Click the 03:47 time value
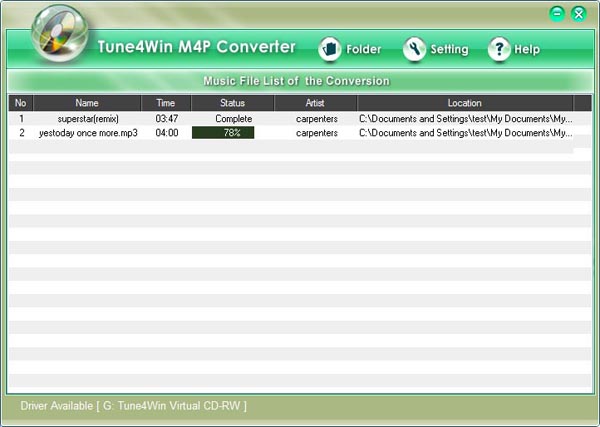The width and height of the screenshot is (600, 427). 167,119
